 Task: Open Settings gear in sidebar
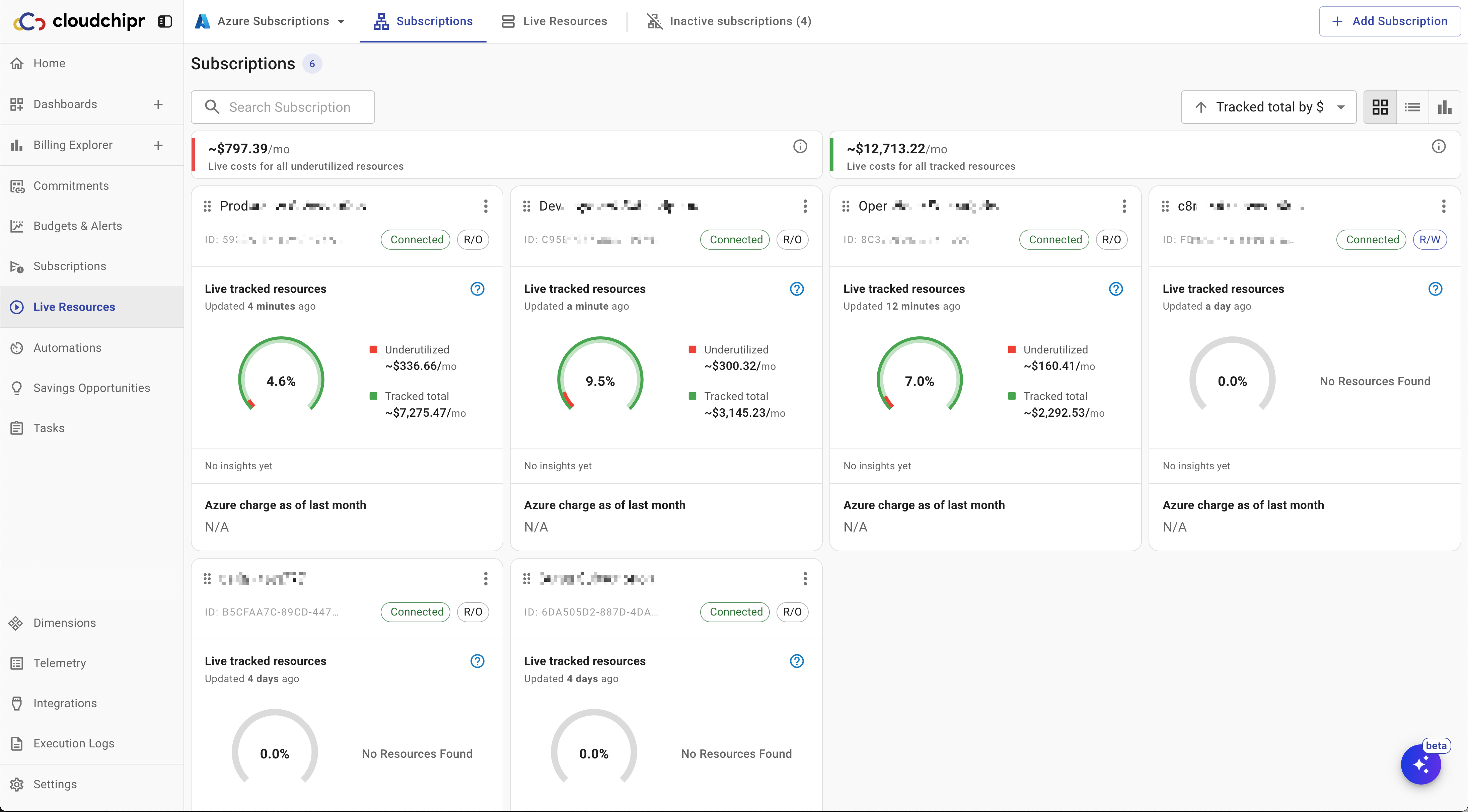17,784
